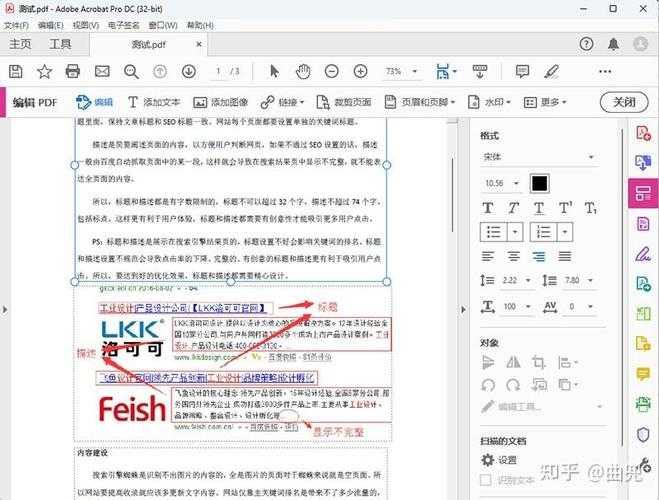Toggle bulleted list formatting
The width and height of the screenshot is (659, 500).
(493, 232)
